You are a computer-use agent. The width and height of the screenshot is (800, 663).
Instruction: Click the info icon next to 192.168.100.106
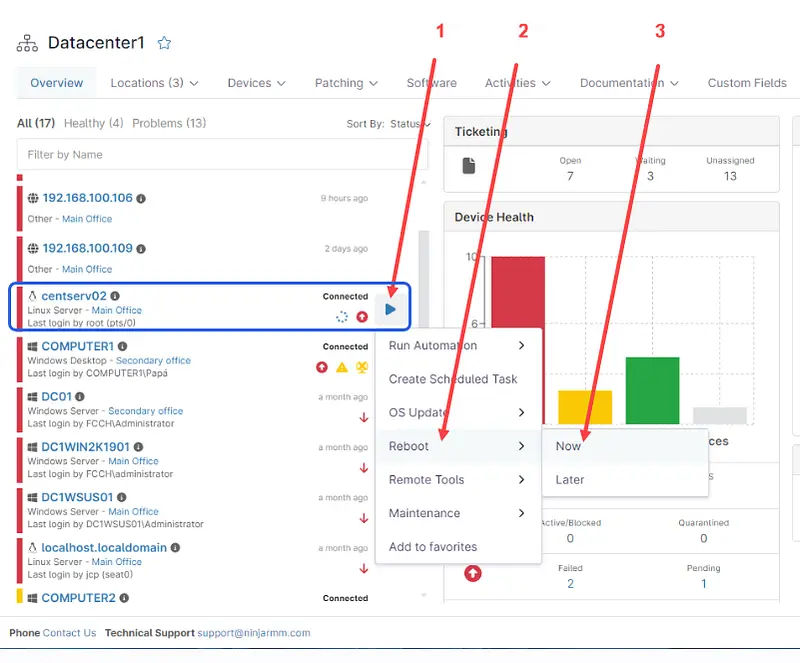[x=141, y=199]
